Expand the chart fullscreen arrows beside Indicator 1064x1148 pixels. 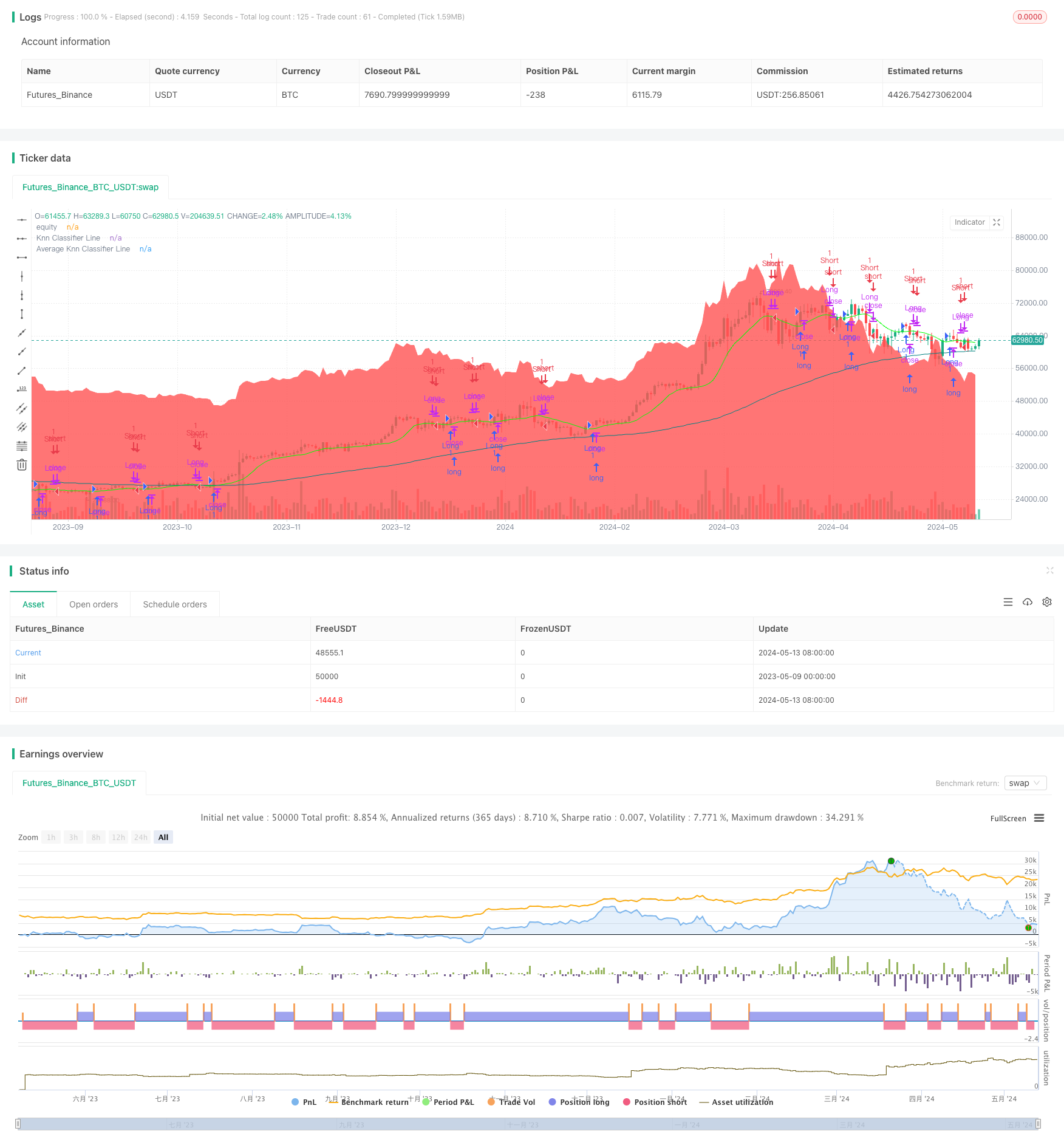coord(997,222)
